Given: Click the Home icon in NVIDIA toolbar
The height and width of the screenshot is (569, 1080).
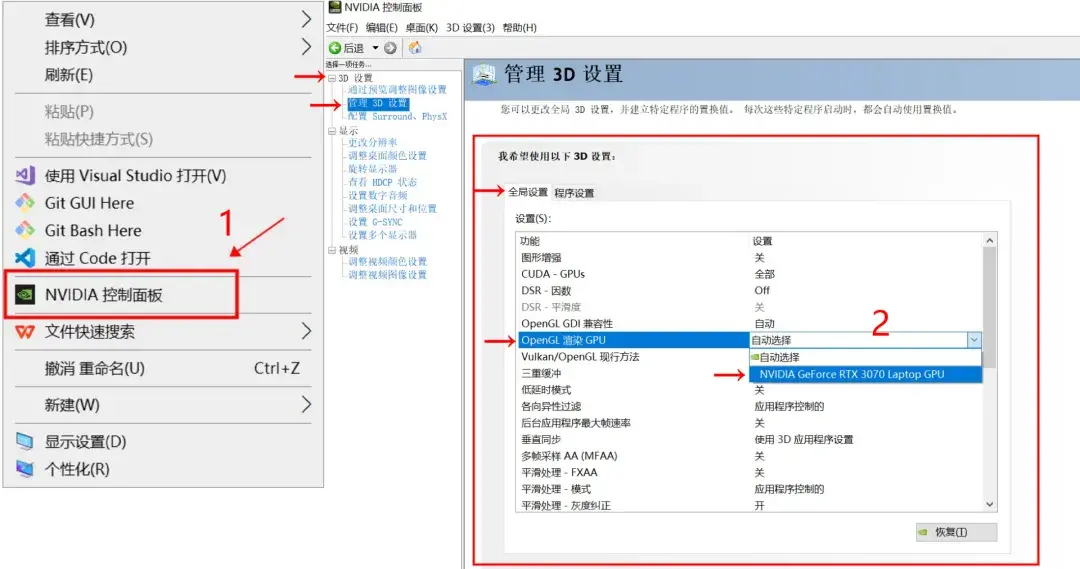Looking at the screenshot, I should coord(415,48).
